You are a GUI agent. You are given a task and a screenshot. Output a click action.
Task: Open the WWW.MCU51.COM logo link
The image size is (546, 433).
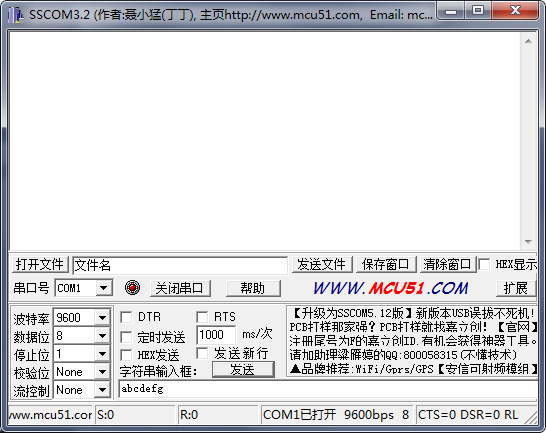point(390,288)
